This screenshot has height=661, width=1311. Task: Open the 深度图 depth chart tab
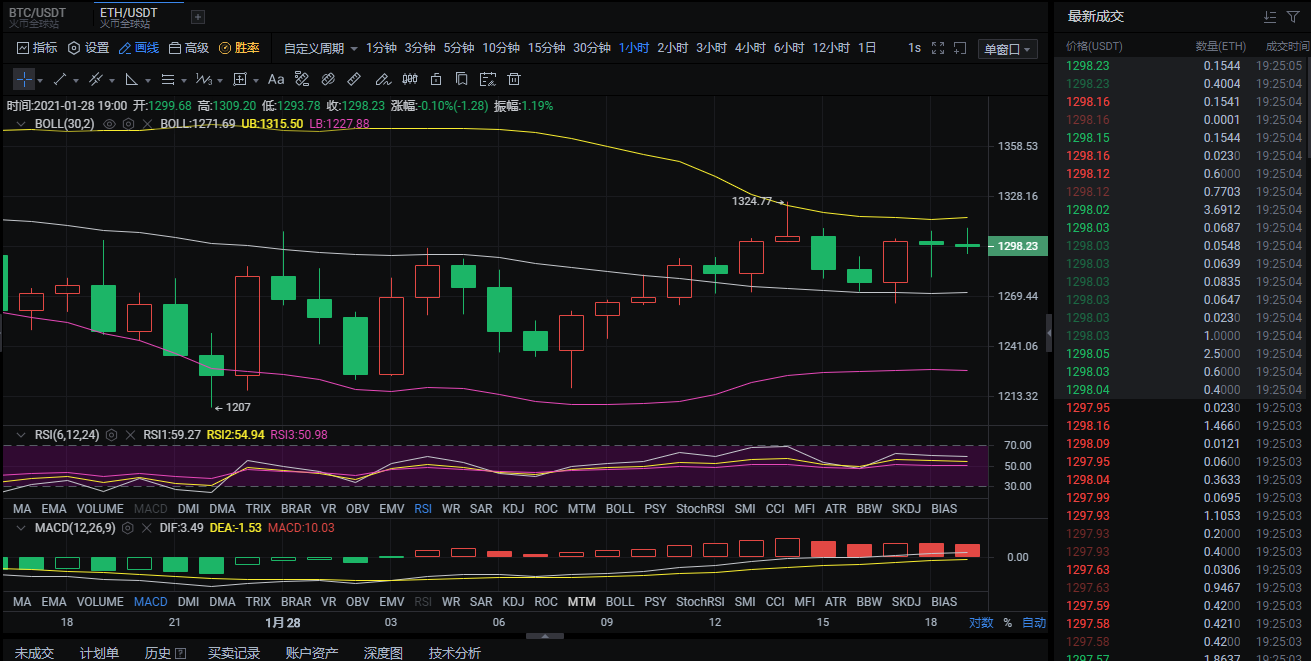382,653
